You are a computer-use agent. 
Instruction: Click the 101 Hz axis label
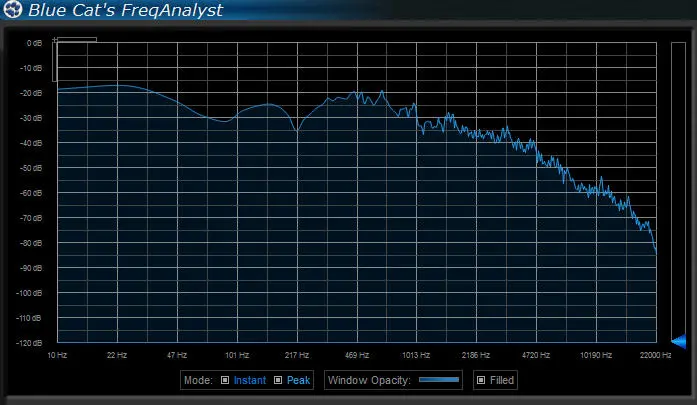tap(236, 355)
